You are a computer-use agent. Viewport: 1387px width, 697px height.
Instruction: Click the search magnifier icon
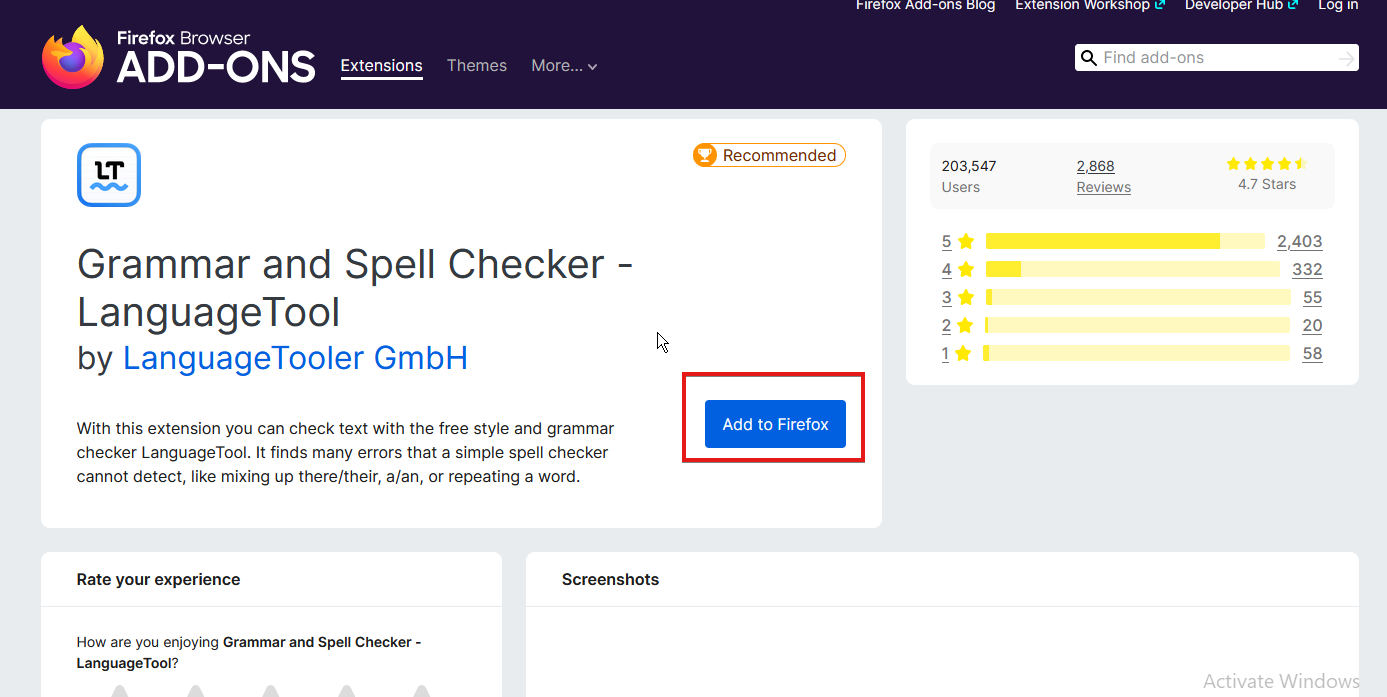click(x=1089, y=58)
